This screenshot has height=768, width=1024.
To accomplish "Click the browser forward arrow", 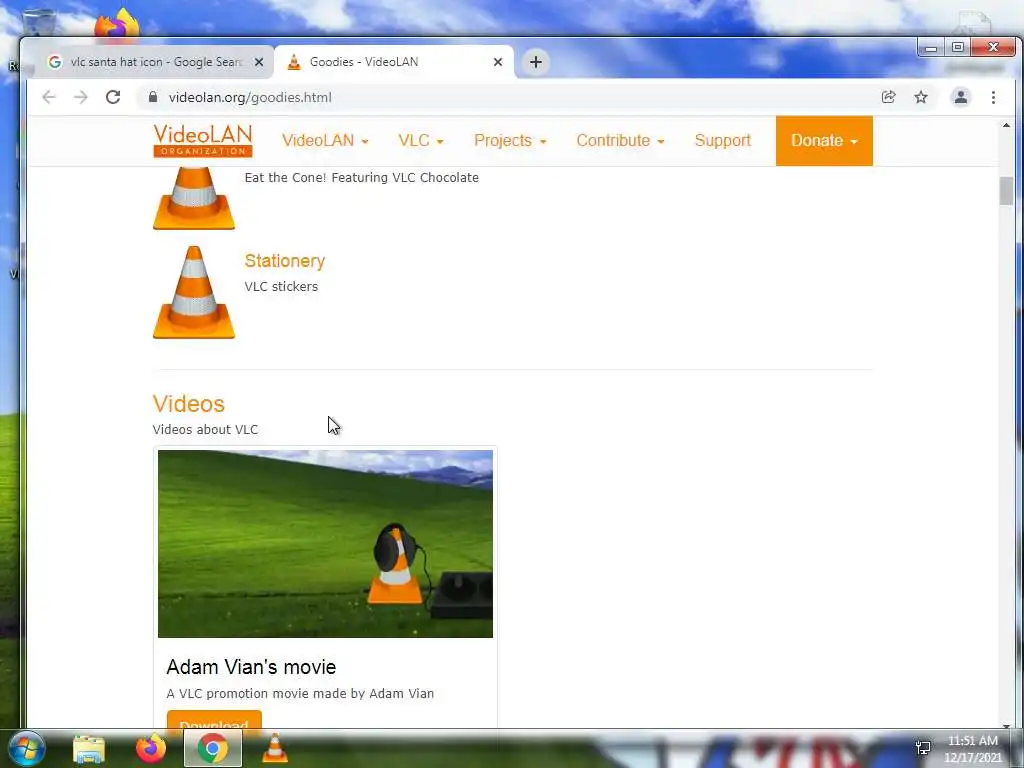I will coord(80,97).
